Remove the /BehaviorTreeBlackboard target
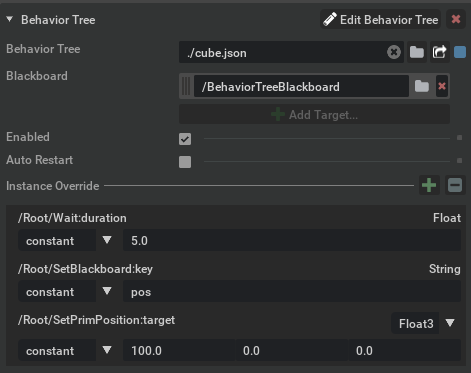This screenshot has width=471, height=373. 442,86
